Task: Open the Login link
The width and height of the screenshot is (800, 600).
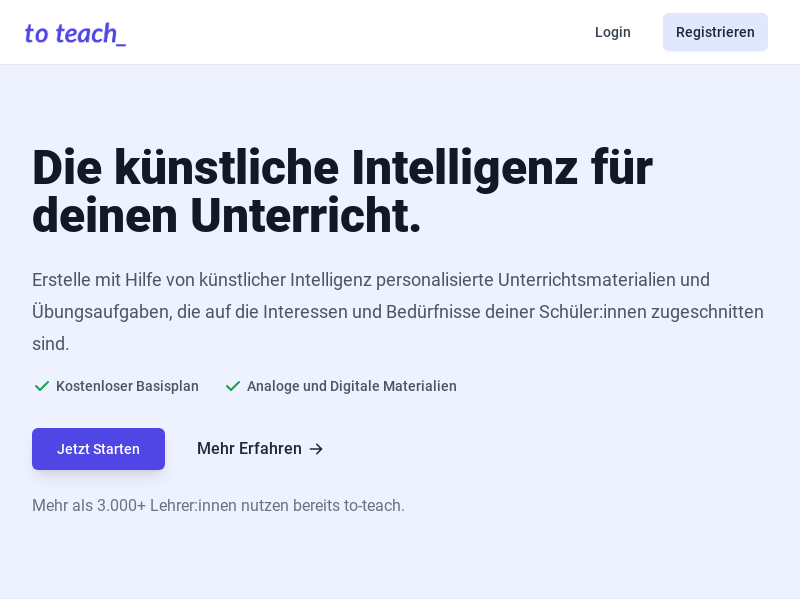Action: click(x=612, y=32)
